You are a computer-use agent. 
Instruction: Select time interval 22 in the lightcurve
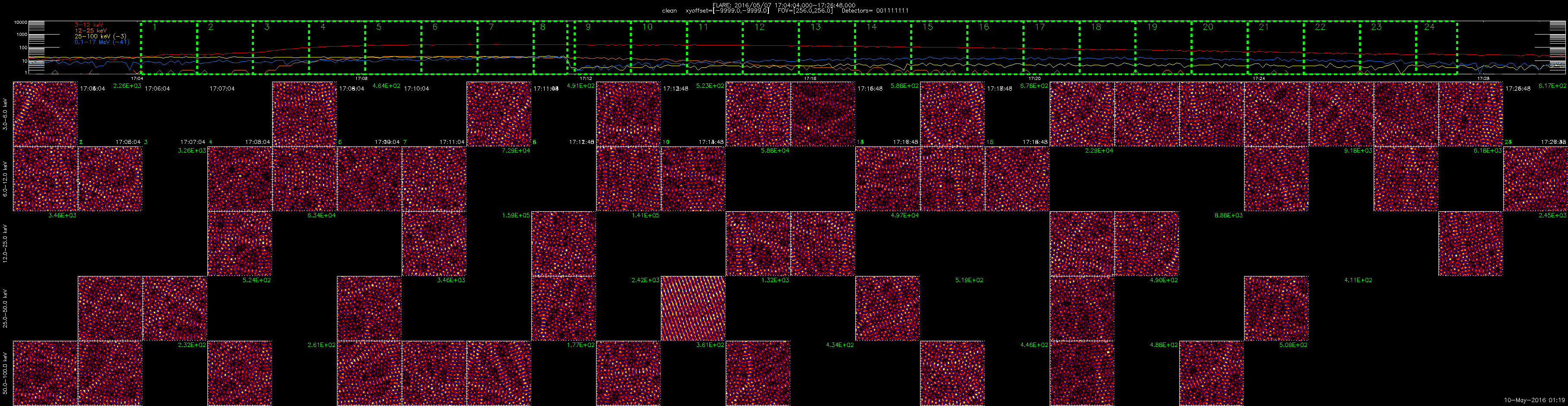click(x=1331, y=48)
